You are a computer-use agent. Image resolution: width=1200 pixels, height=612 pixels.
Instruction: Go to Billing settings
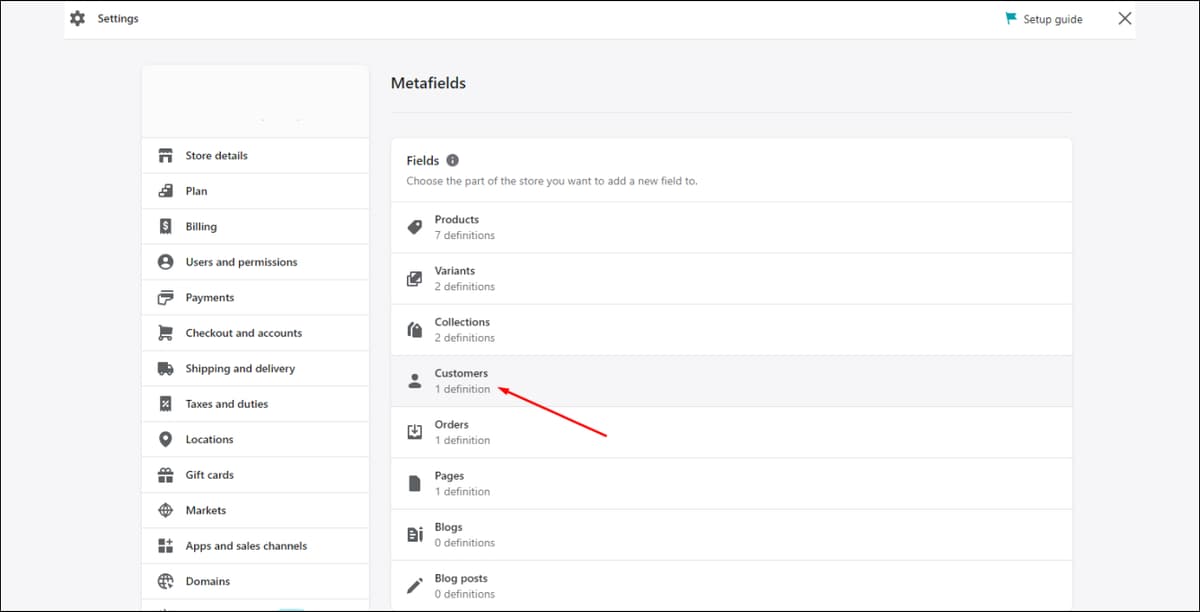click(x=255, y=227)
